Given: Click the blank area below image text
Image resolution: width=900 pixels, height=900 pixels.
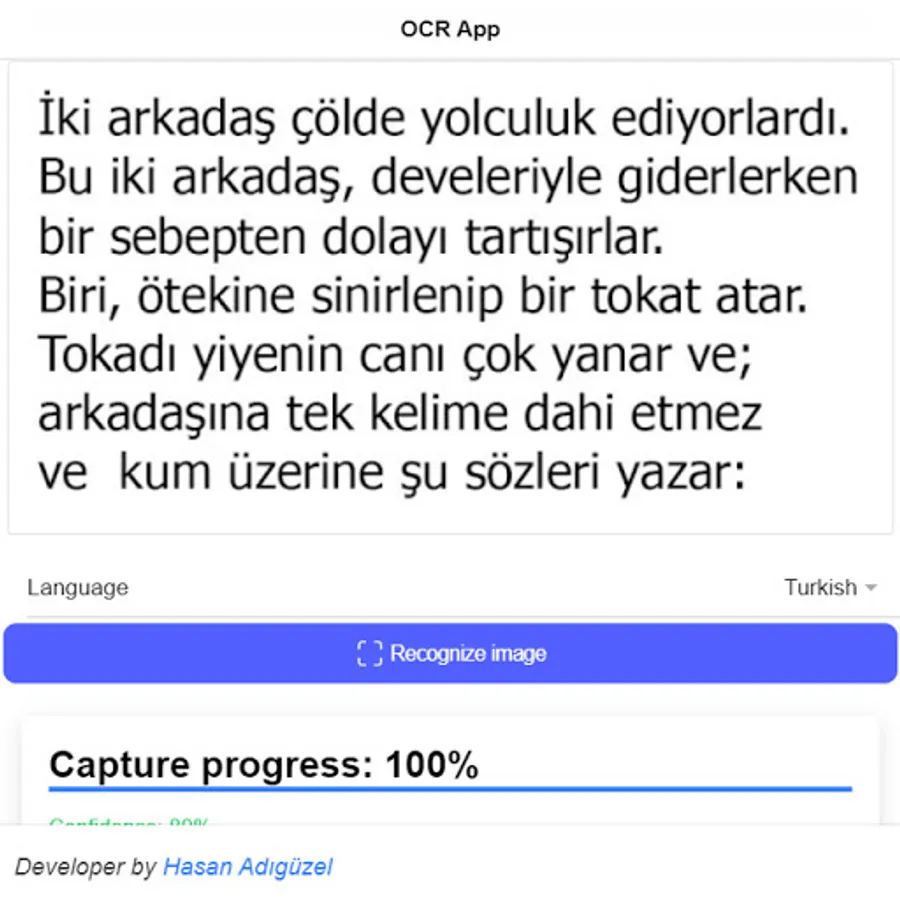Looking at the screenshot, I should coord(450,515).
